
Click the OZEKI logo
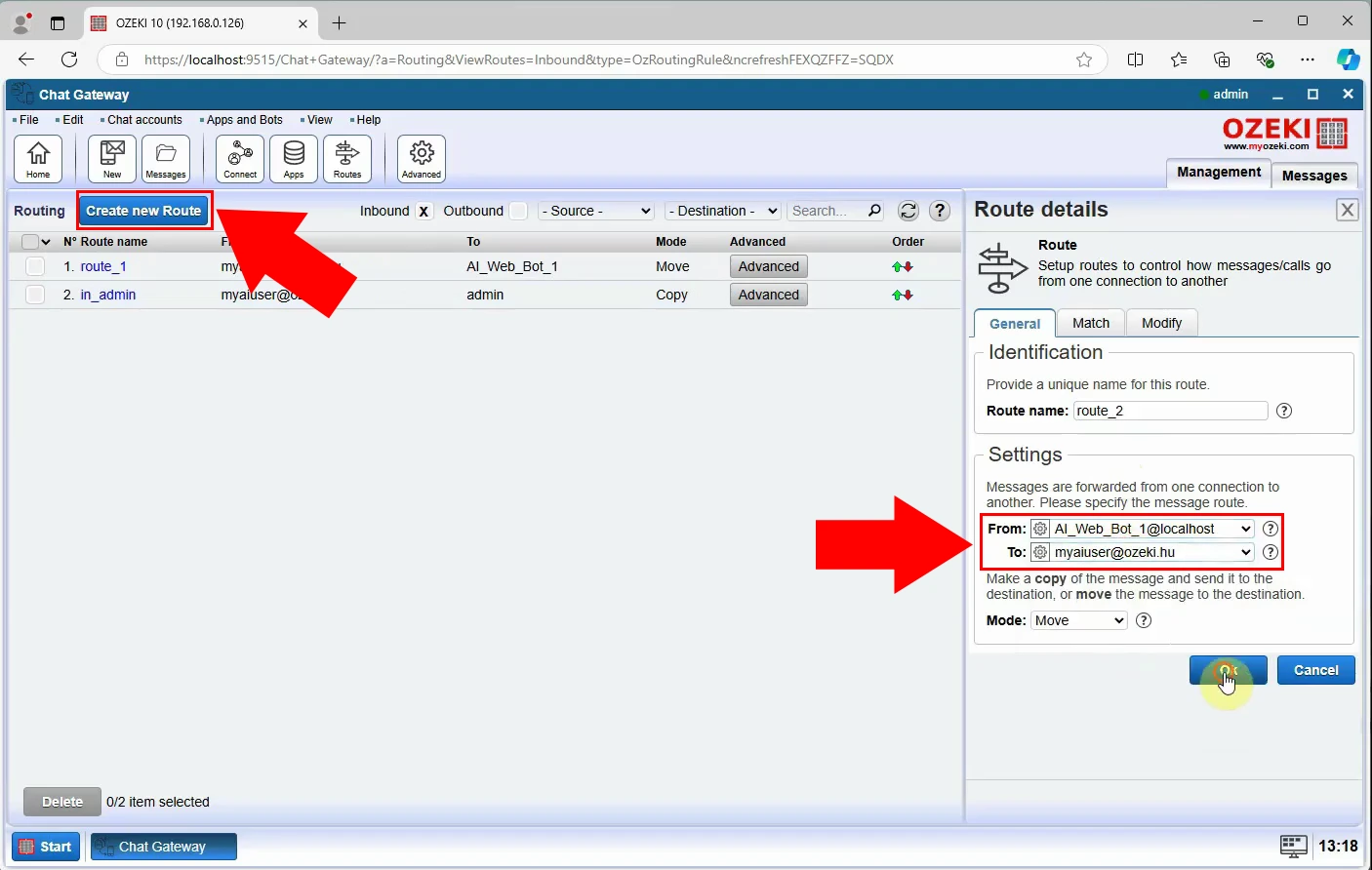pos(1285,134)
